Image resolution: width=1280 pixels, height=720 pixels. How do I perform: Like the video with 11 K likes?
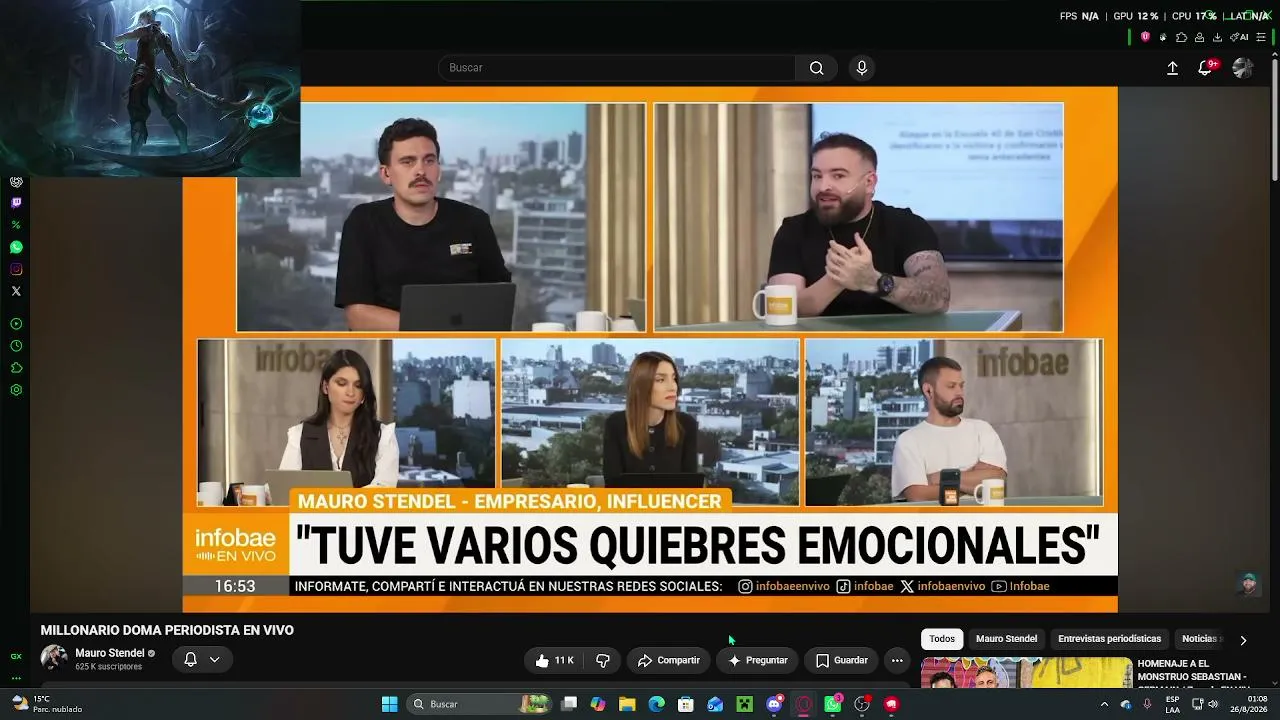coord(554,660)
